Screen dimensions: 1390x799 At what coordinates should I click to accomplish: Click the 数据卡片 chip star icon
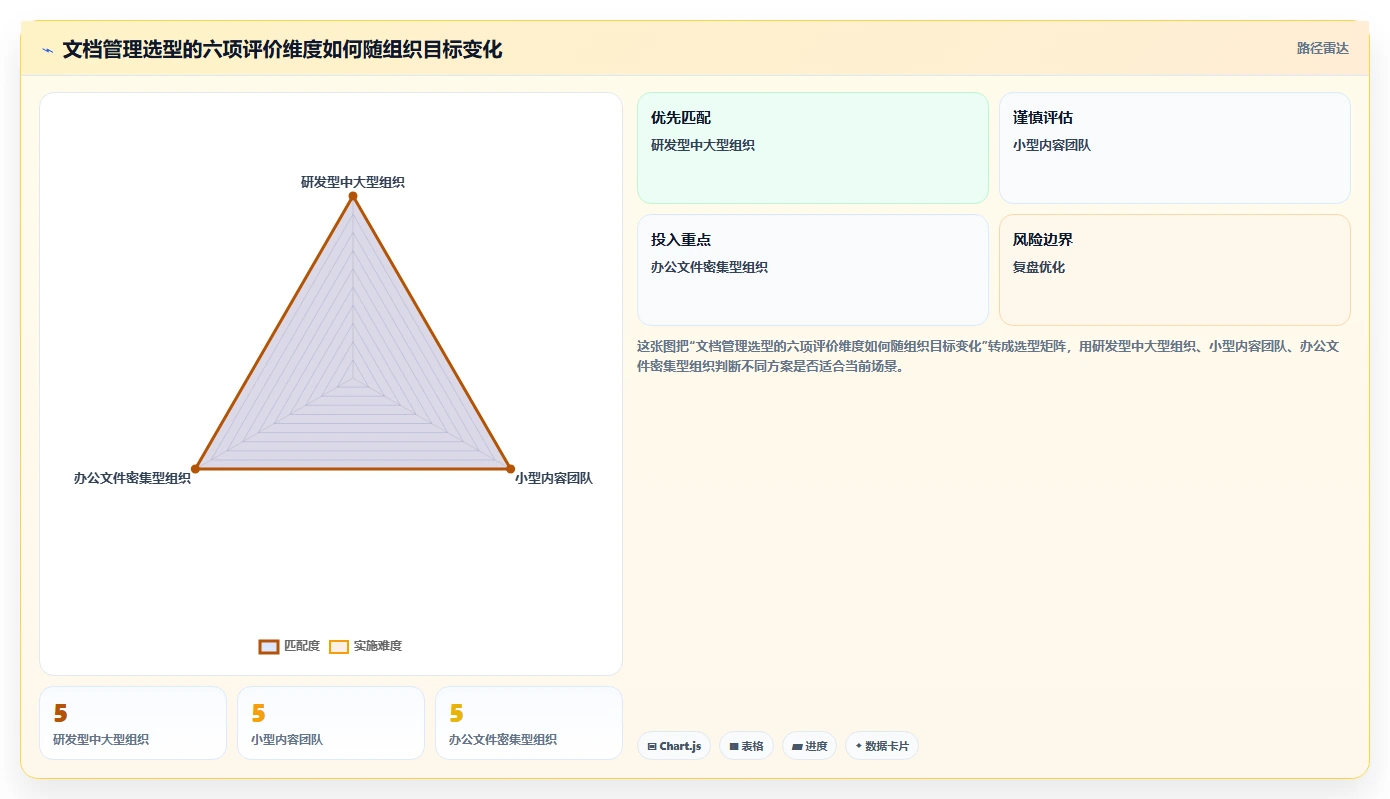coord(859,746)
